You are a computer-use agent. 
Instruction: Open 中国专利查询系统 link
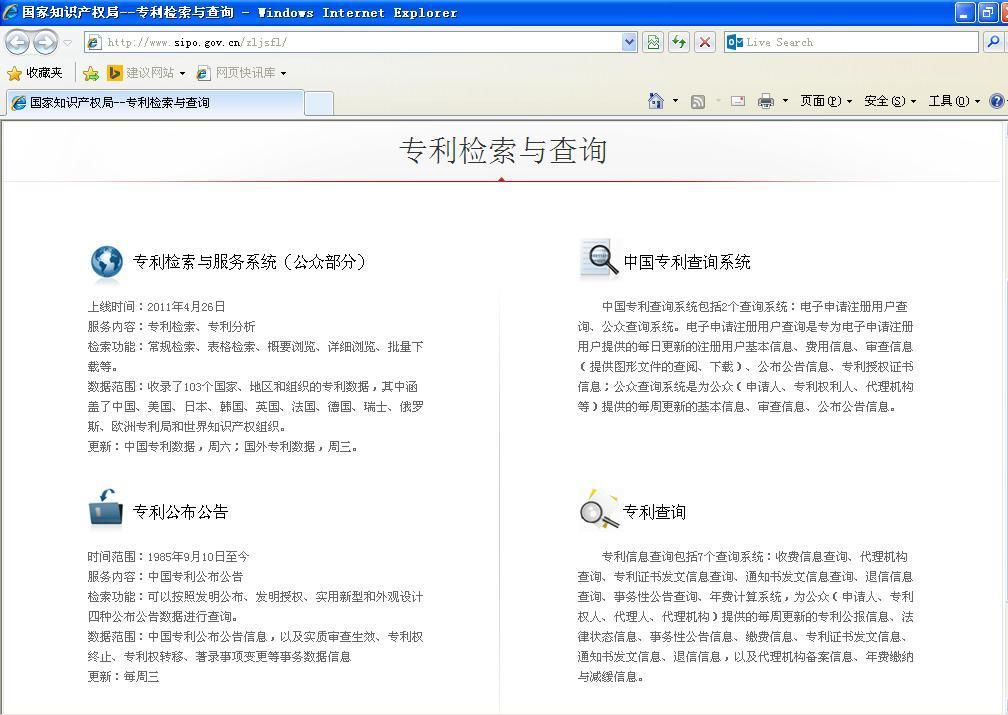pos(686,262)
